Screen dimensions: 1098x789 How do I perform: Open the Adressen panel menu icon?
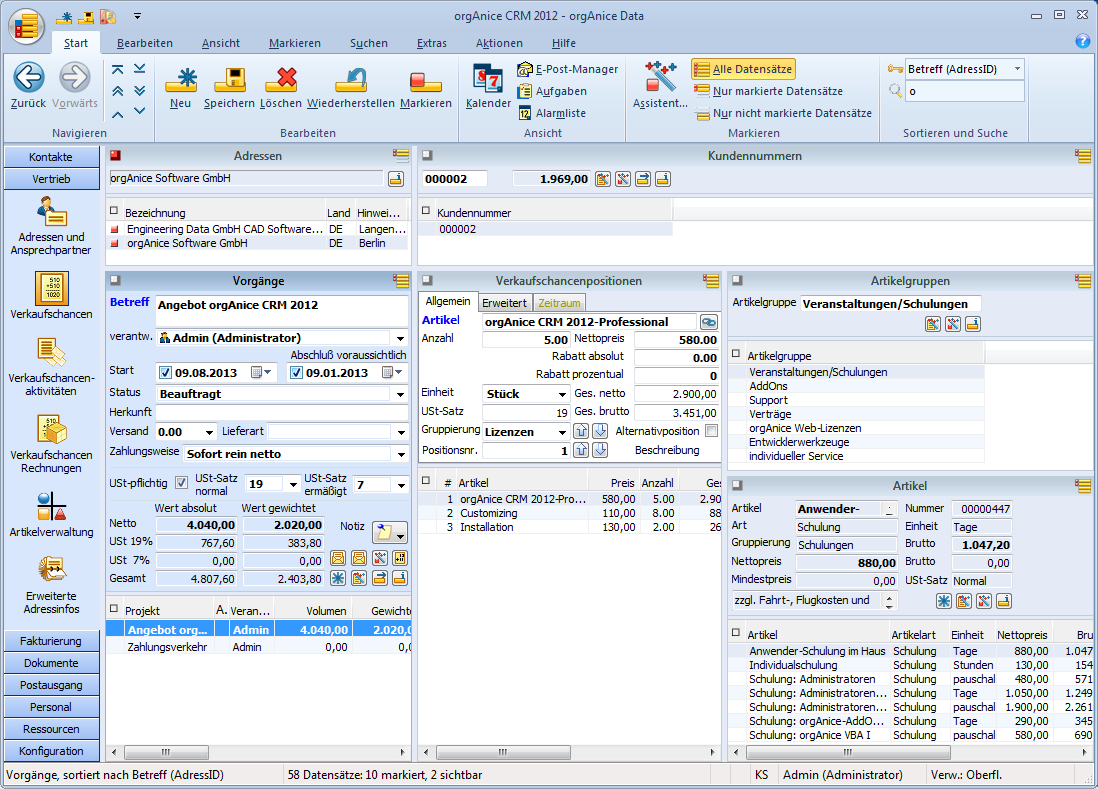(401, 155)
